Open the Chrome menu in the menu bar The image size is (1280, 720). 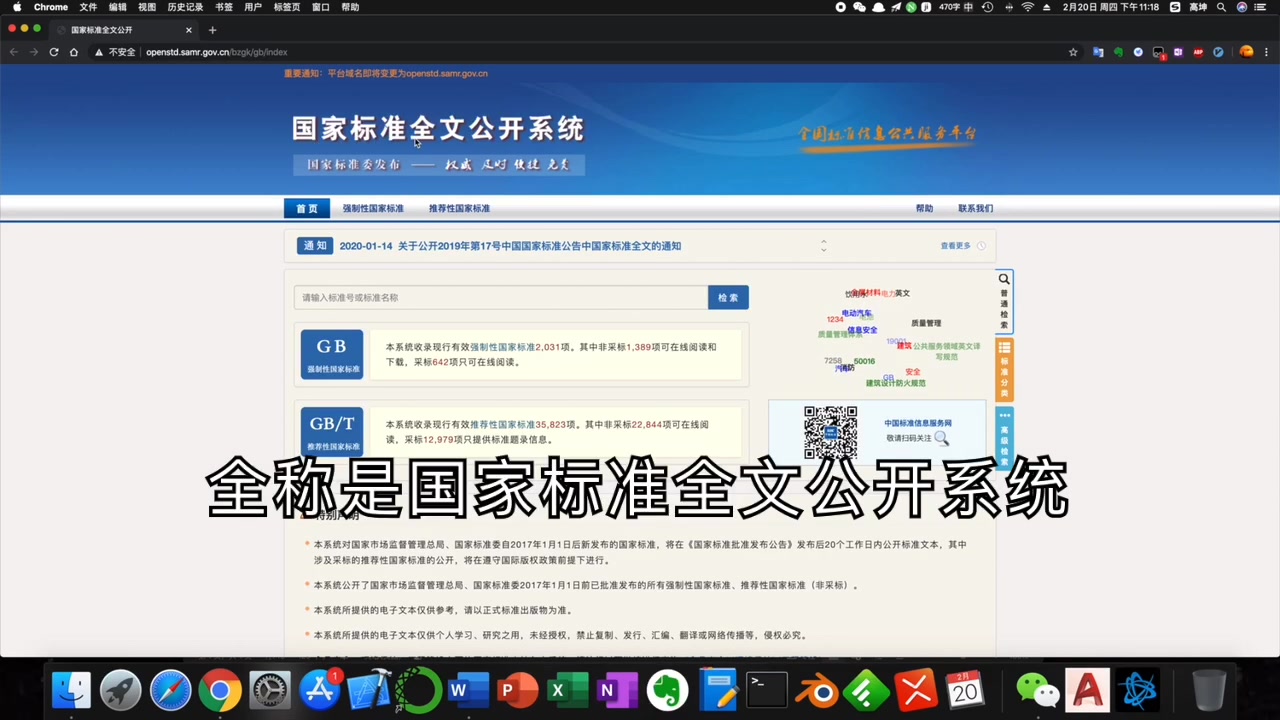(51, 7)
